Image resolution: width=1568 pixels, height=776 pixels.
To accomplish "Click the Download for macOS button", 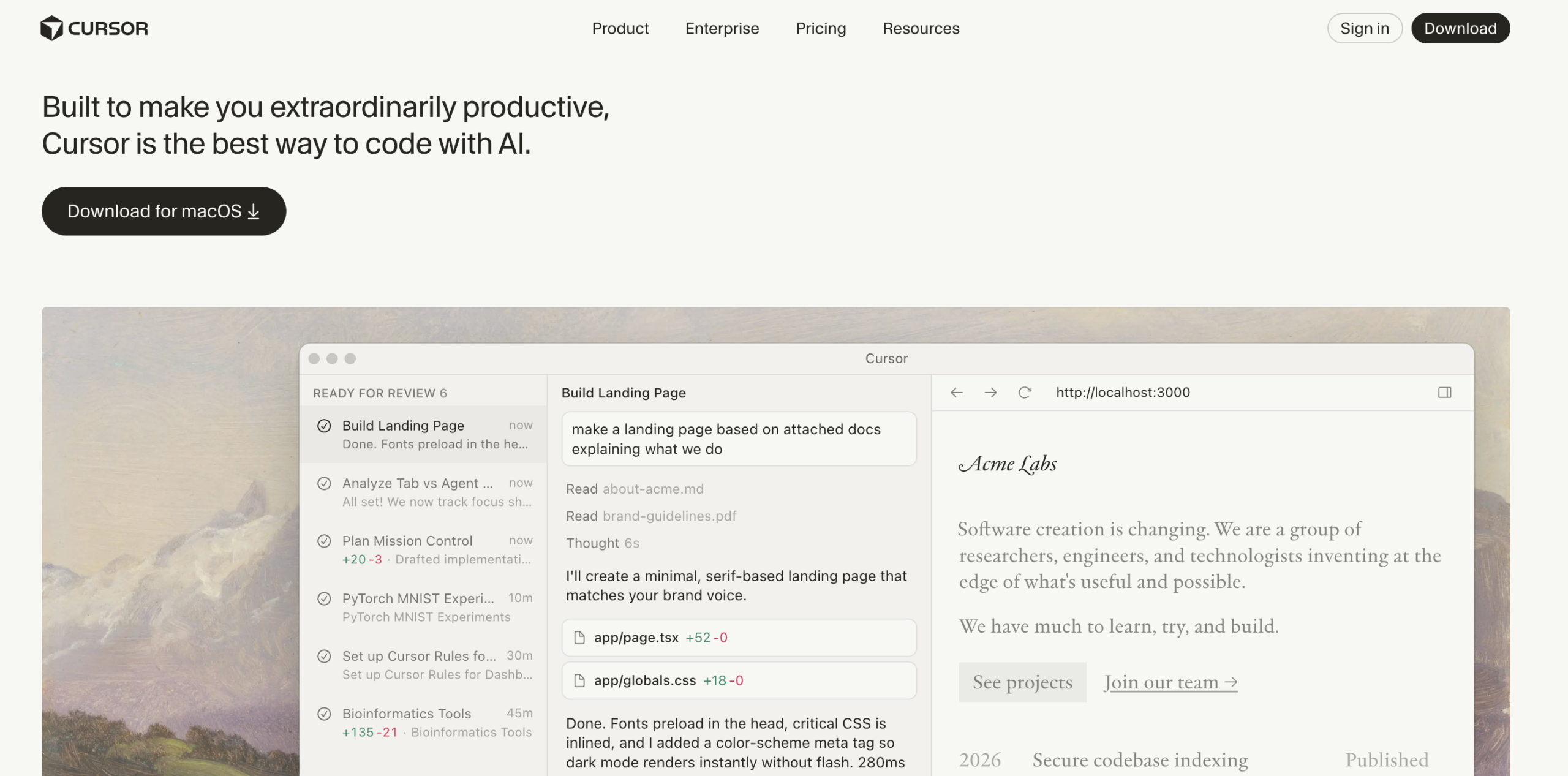I will (x=164, y=211).
